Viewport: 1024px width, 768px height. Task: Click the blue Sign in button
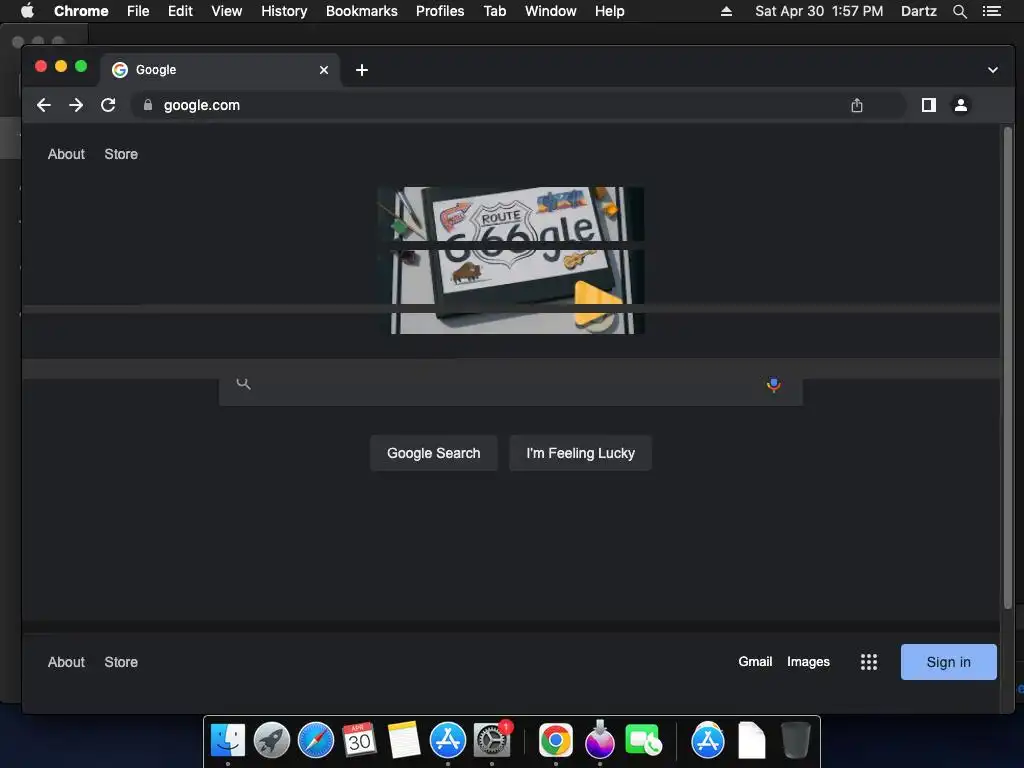pyautogui.click(x=948, y=662)
